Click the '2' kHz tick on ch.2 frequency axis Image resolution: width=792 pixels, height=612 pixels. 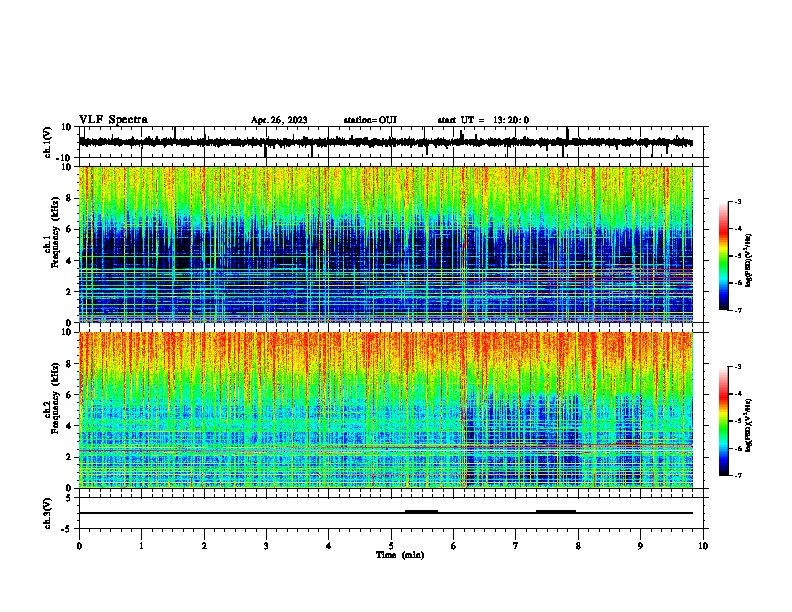(70, 457)
